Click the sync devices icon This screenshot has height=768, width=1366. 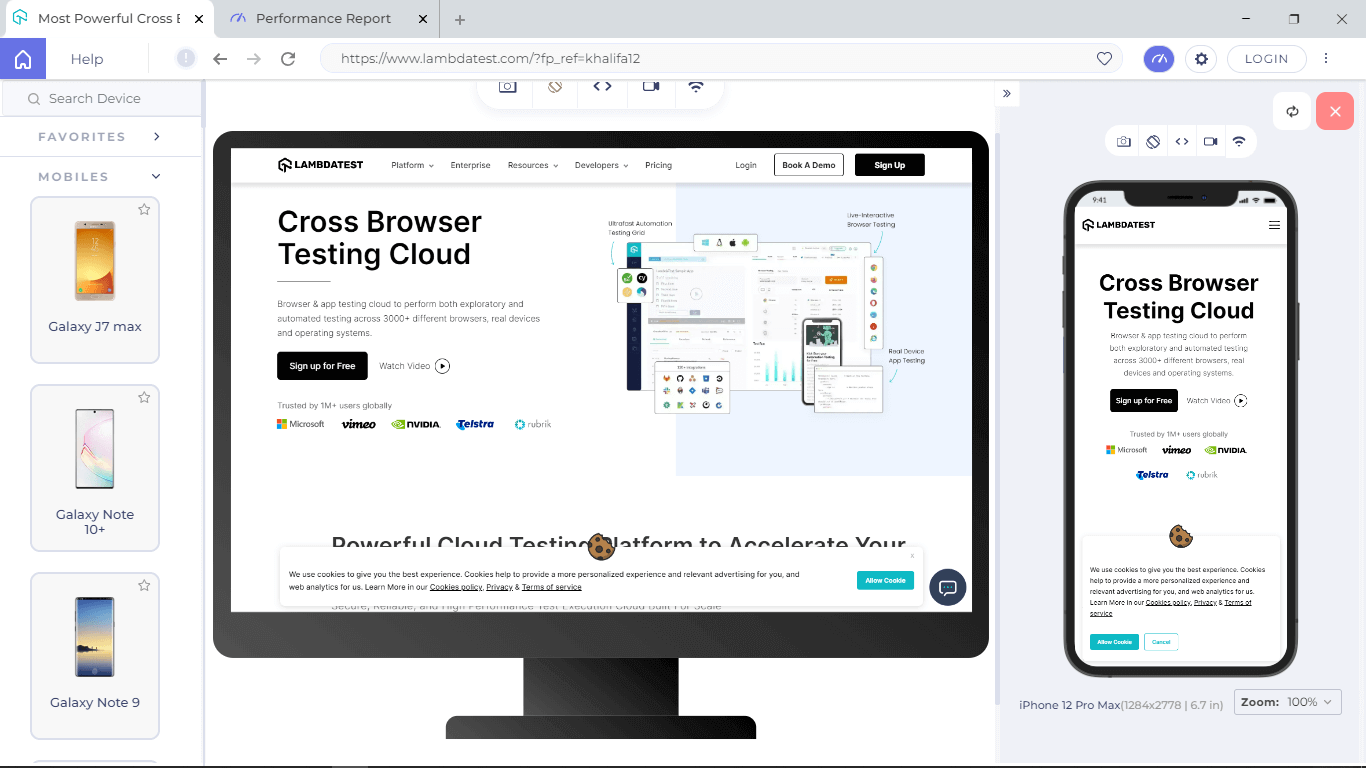pos(1292,111)
